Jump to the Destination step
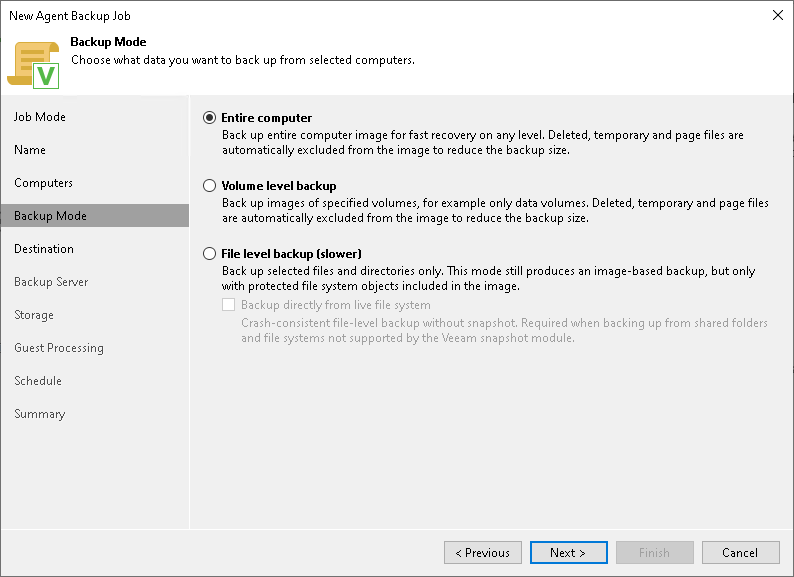 (44, 249)
